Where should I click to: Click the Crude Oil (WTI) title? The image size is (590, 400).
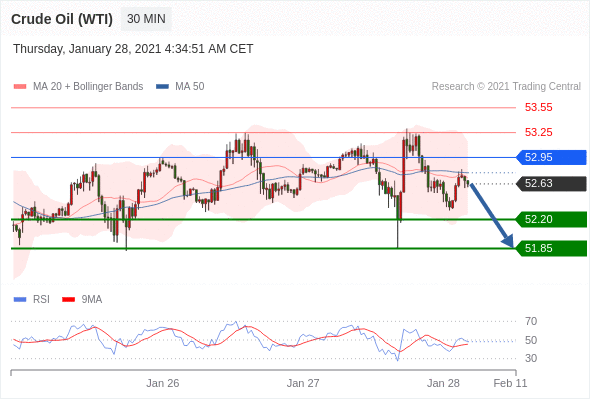click(x=62, y=19)
